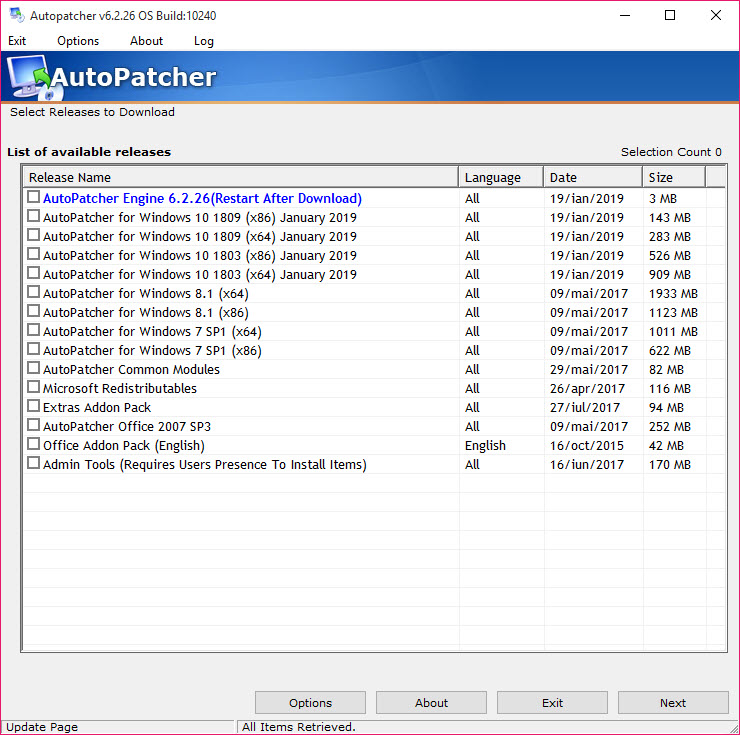
Task: Click the Exit button at the bottom
Action: tap(552, 702)
